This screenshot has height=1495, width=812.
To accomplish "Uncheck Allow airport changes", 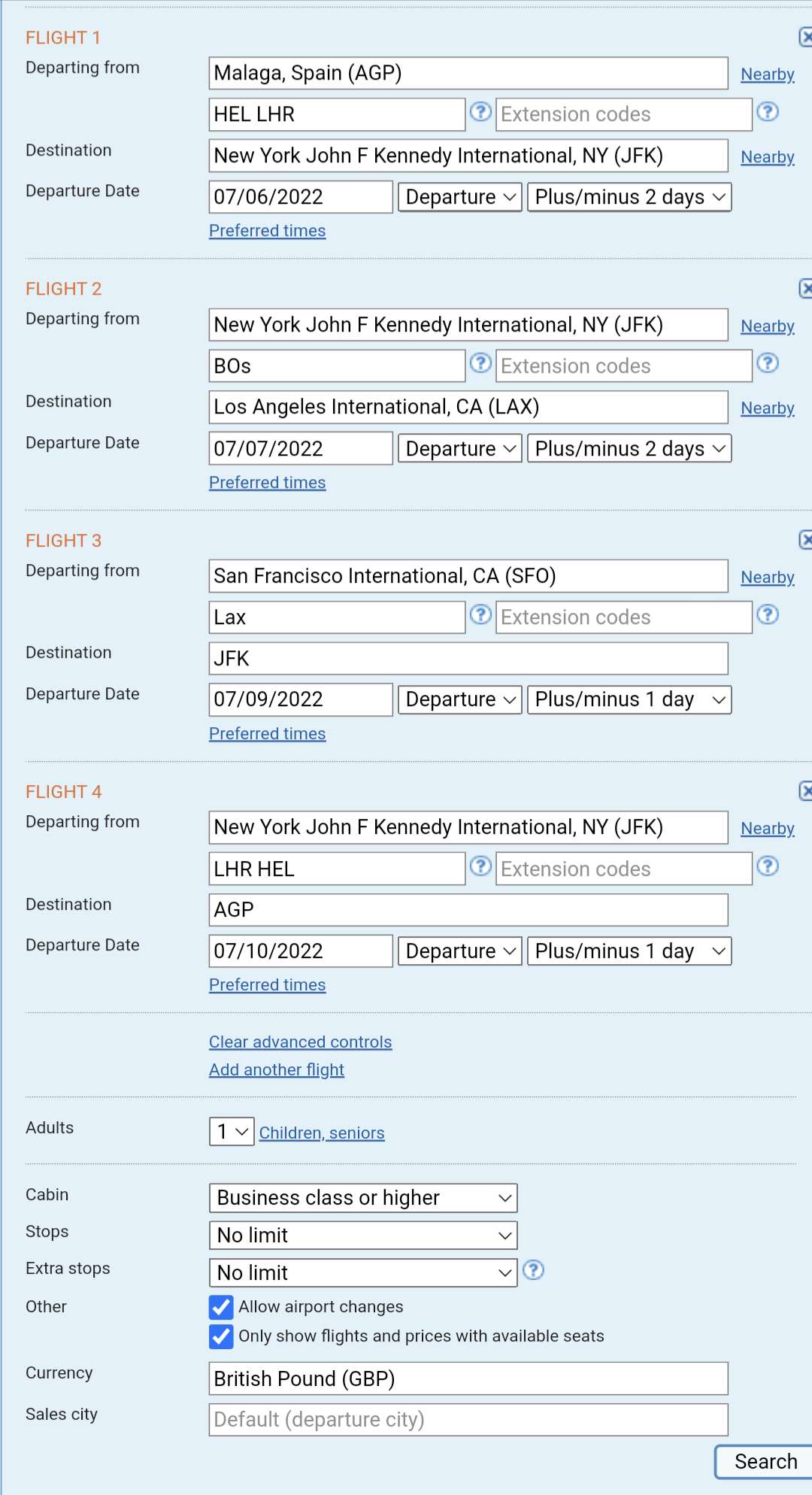I will point(221,1307).
